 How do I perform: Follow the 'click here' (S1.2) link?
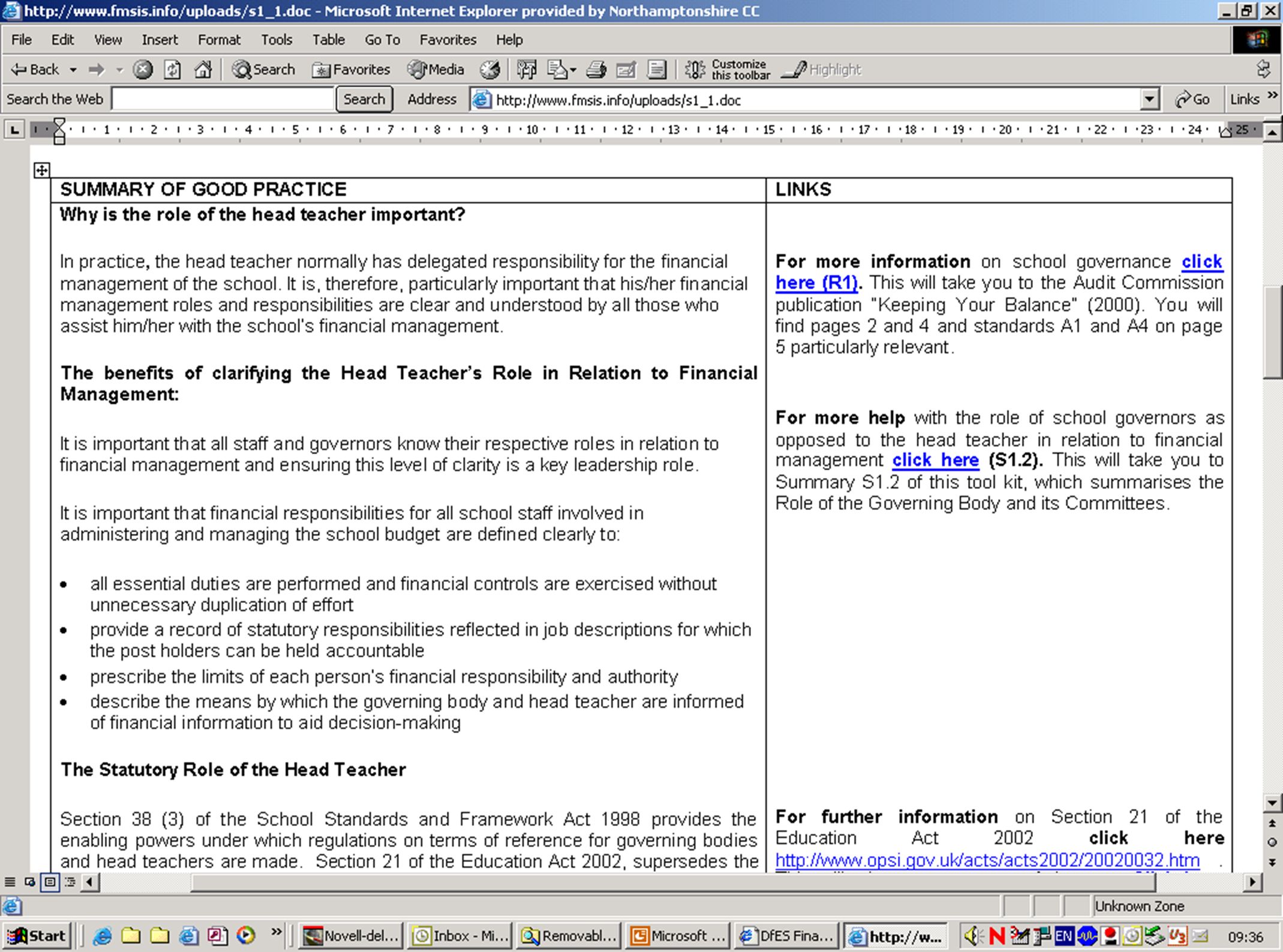point(936,460)
